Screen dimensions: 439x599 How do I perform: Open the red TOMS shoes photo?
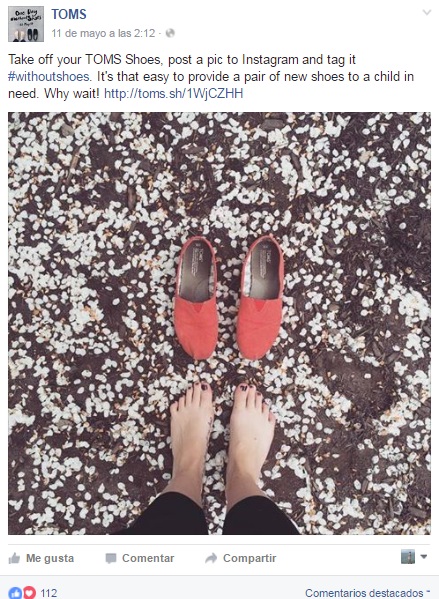pyautogui.click(x=219, y=323)
